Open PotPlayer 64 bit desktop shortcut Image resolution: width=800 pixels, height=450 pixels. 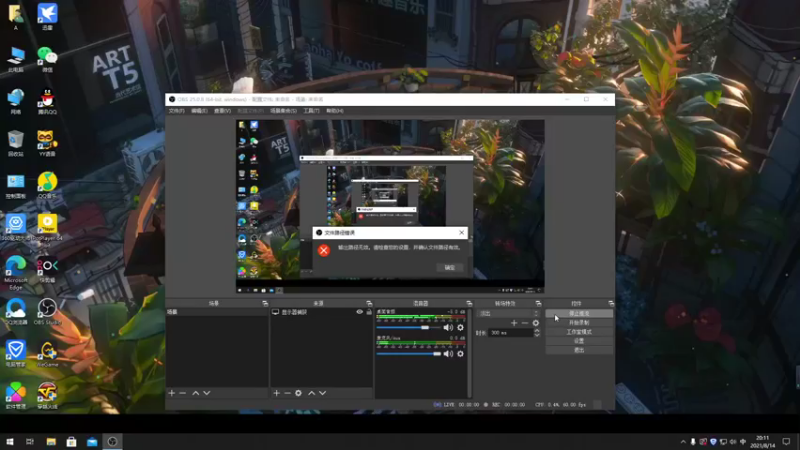[47, 231]
